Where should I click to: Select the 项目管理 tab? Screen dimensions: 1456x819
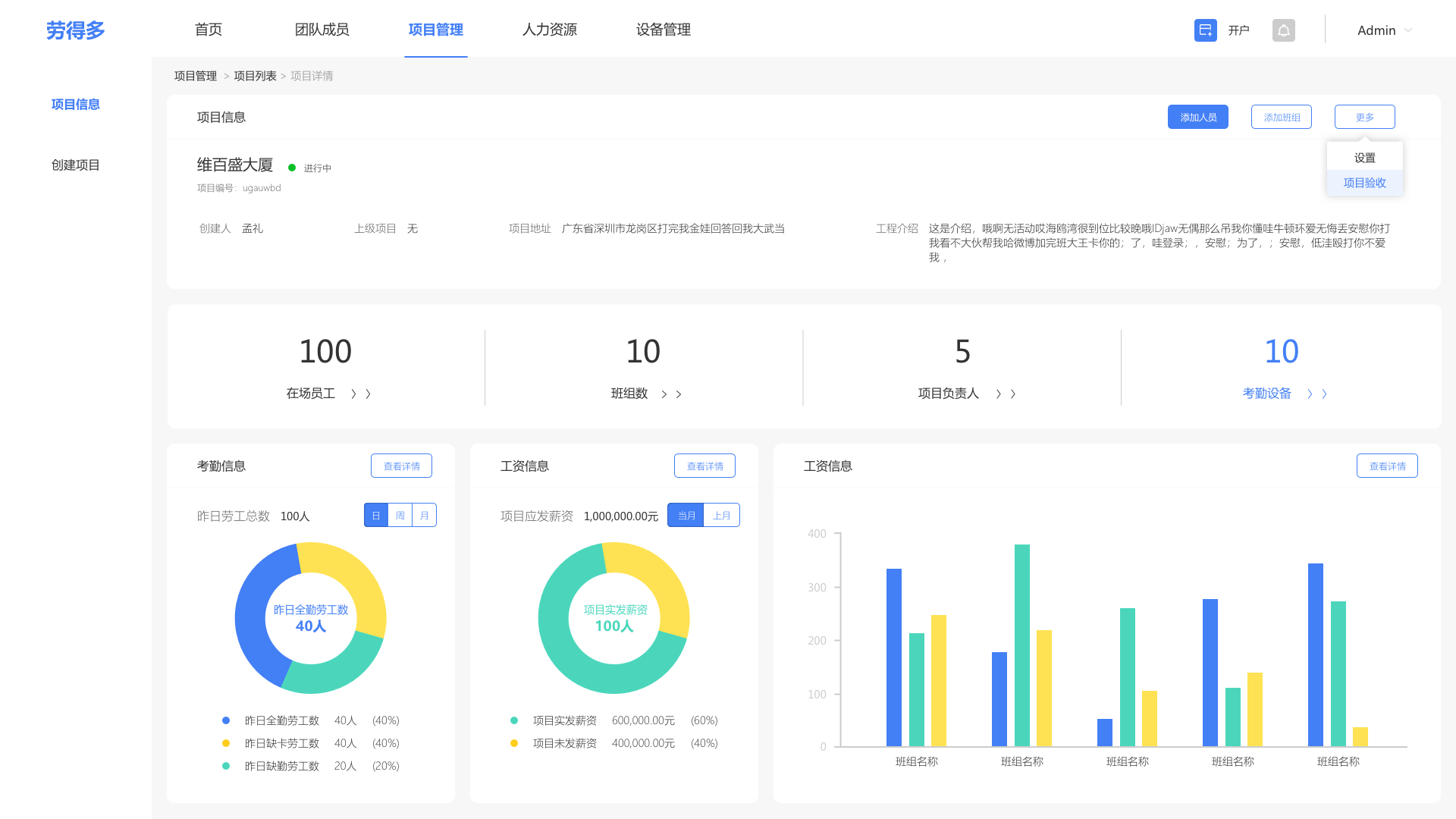pyautogui.click(x=435, y=30)
